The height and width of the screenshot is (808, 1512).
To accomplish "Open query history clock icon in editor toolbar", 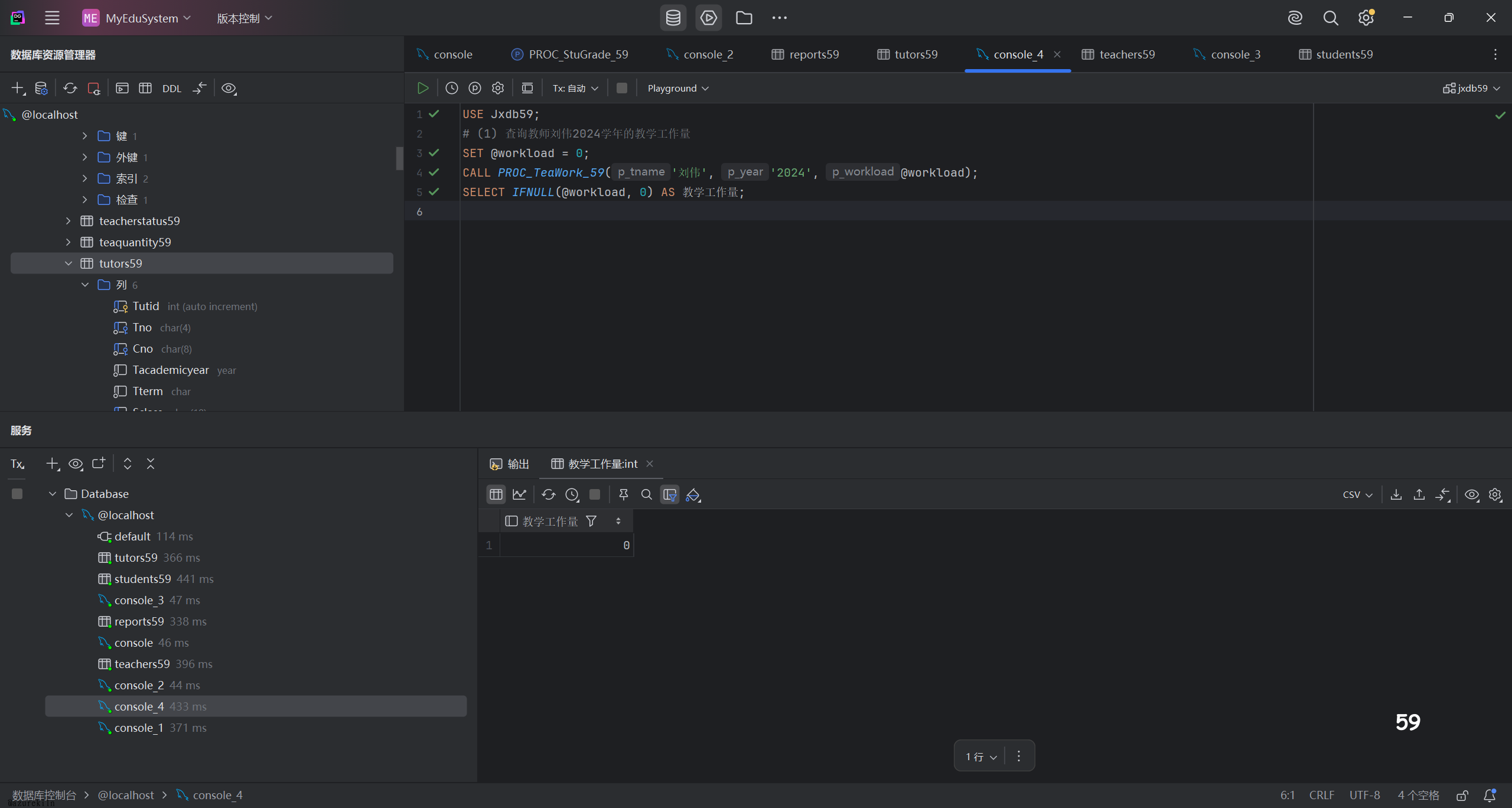I will tap(451, 88).
